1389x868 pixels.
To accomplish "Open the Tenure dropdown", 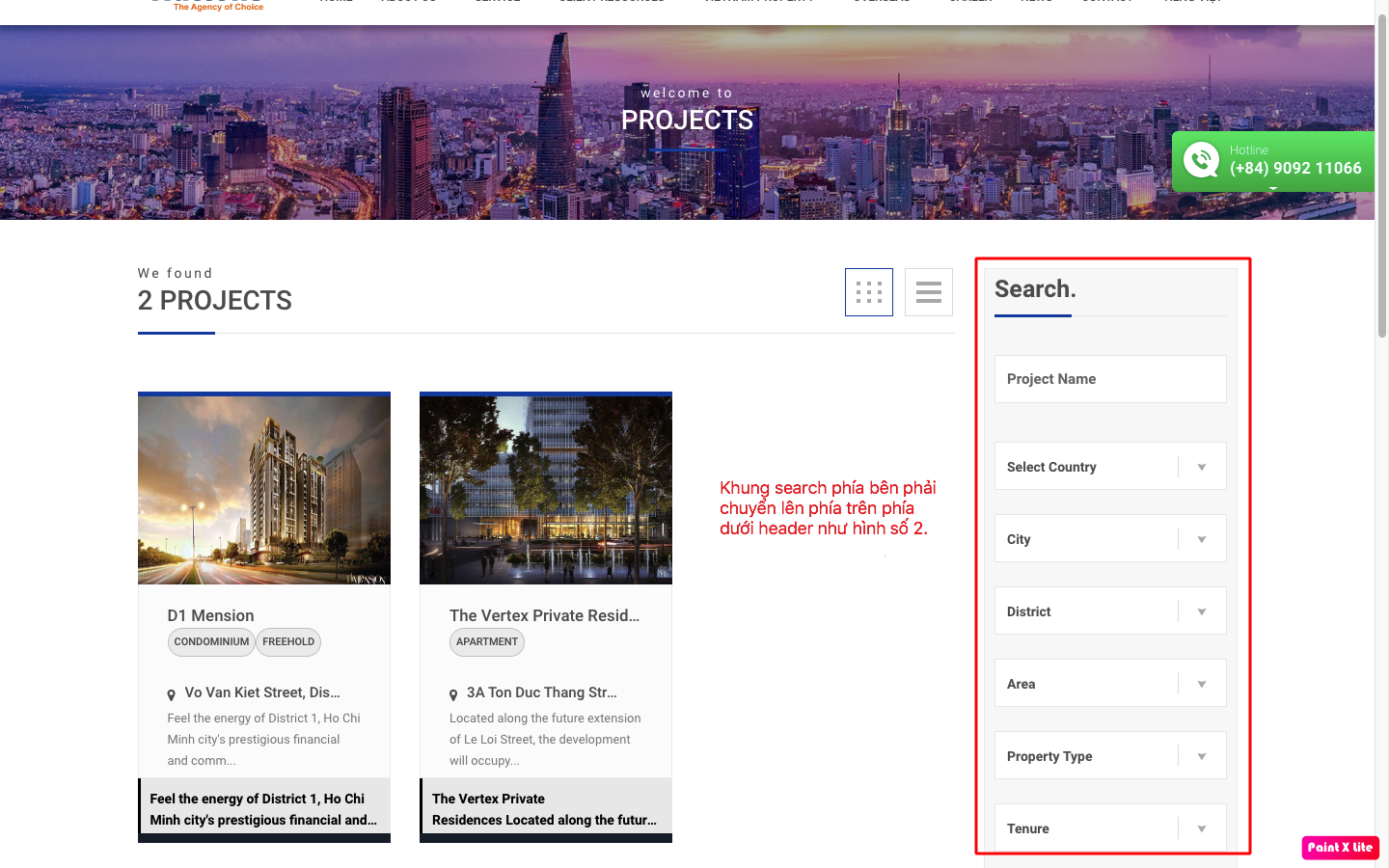I will coord(1110,827).
